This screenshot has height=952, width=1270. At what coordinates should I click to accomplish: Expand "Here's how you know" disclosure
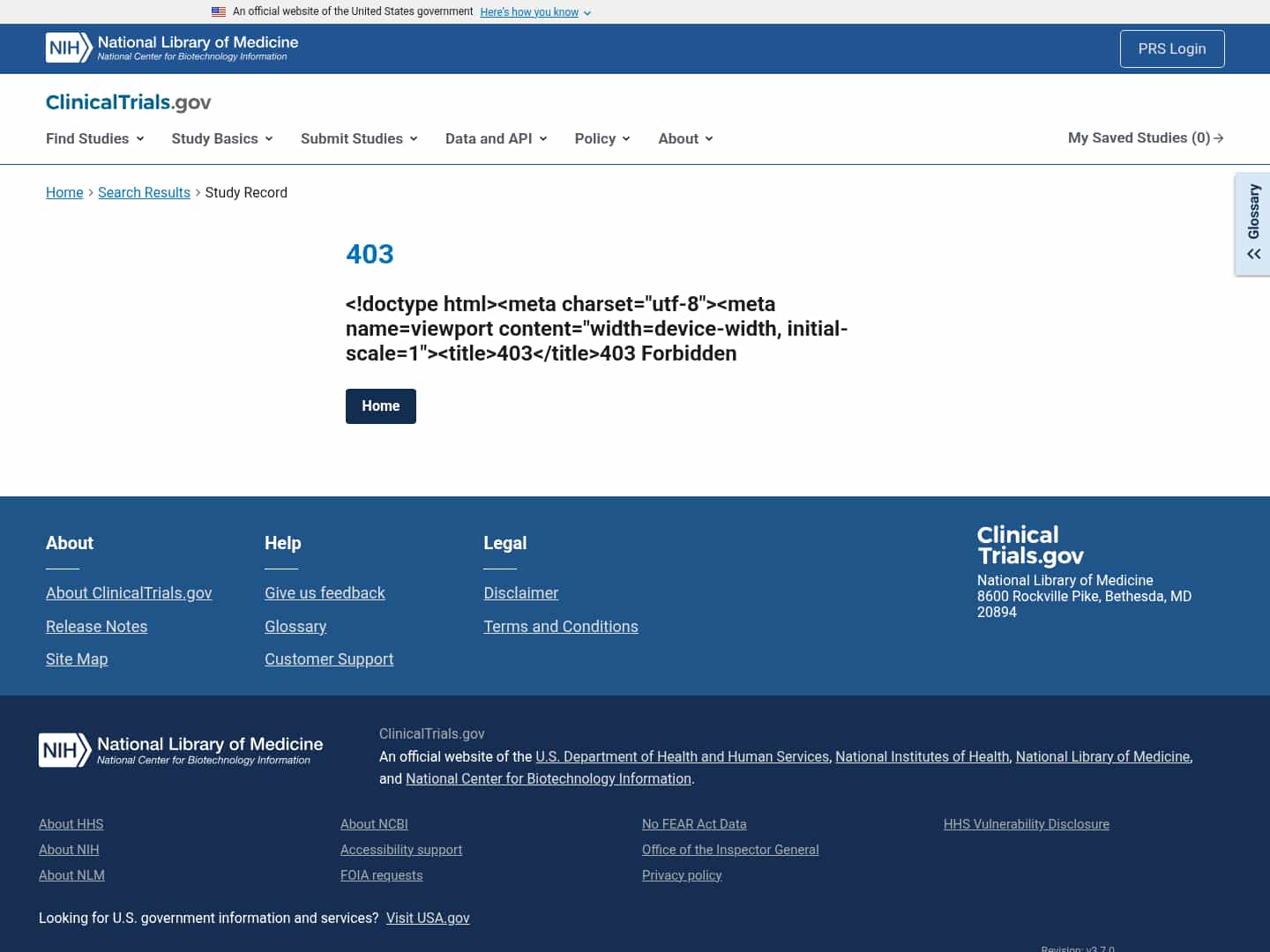[535, 12]
